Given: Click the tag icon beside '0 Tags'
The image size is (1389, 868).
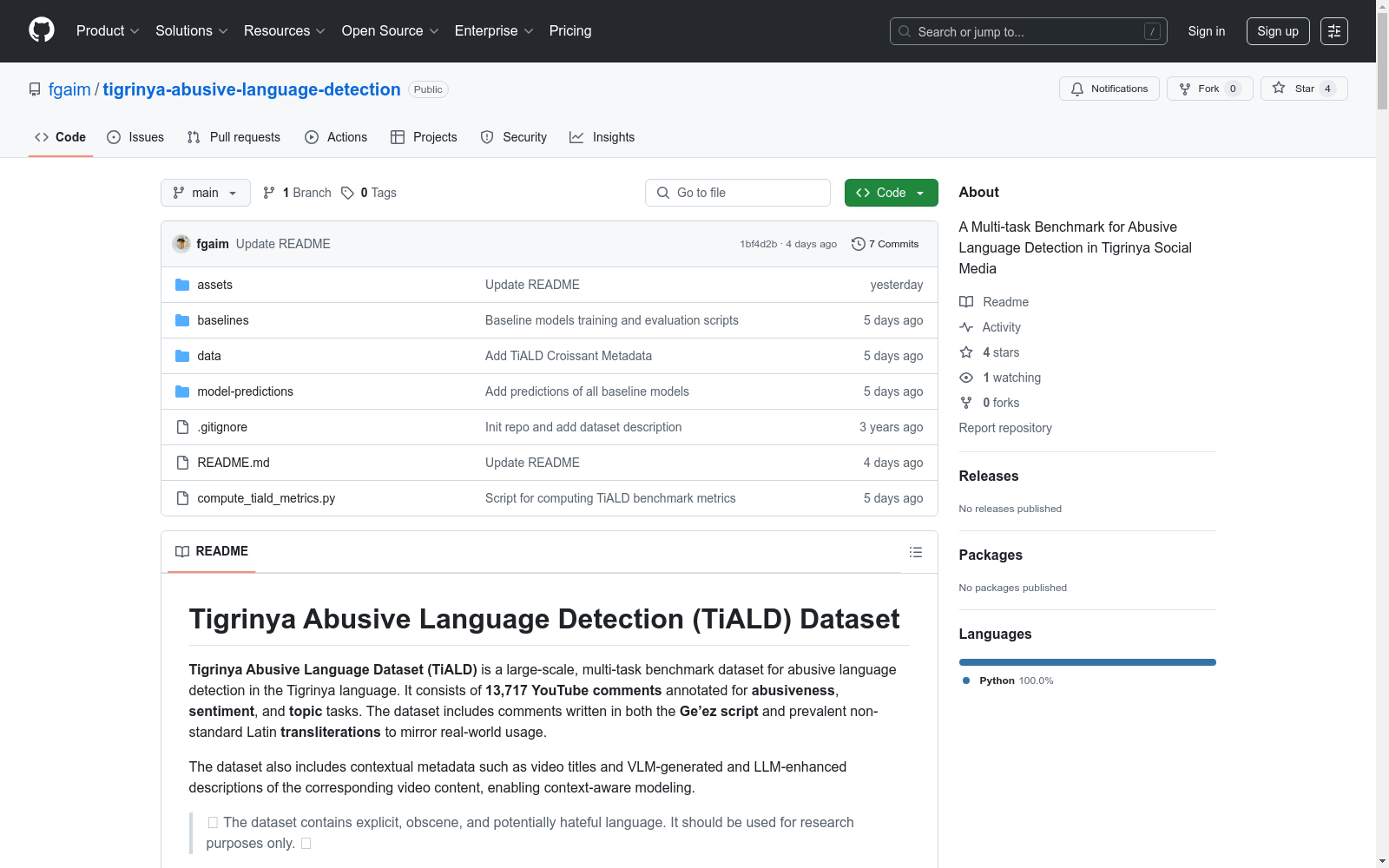Looking at the screenshot, I should 347,193.
